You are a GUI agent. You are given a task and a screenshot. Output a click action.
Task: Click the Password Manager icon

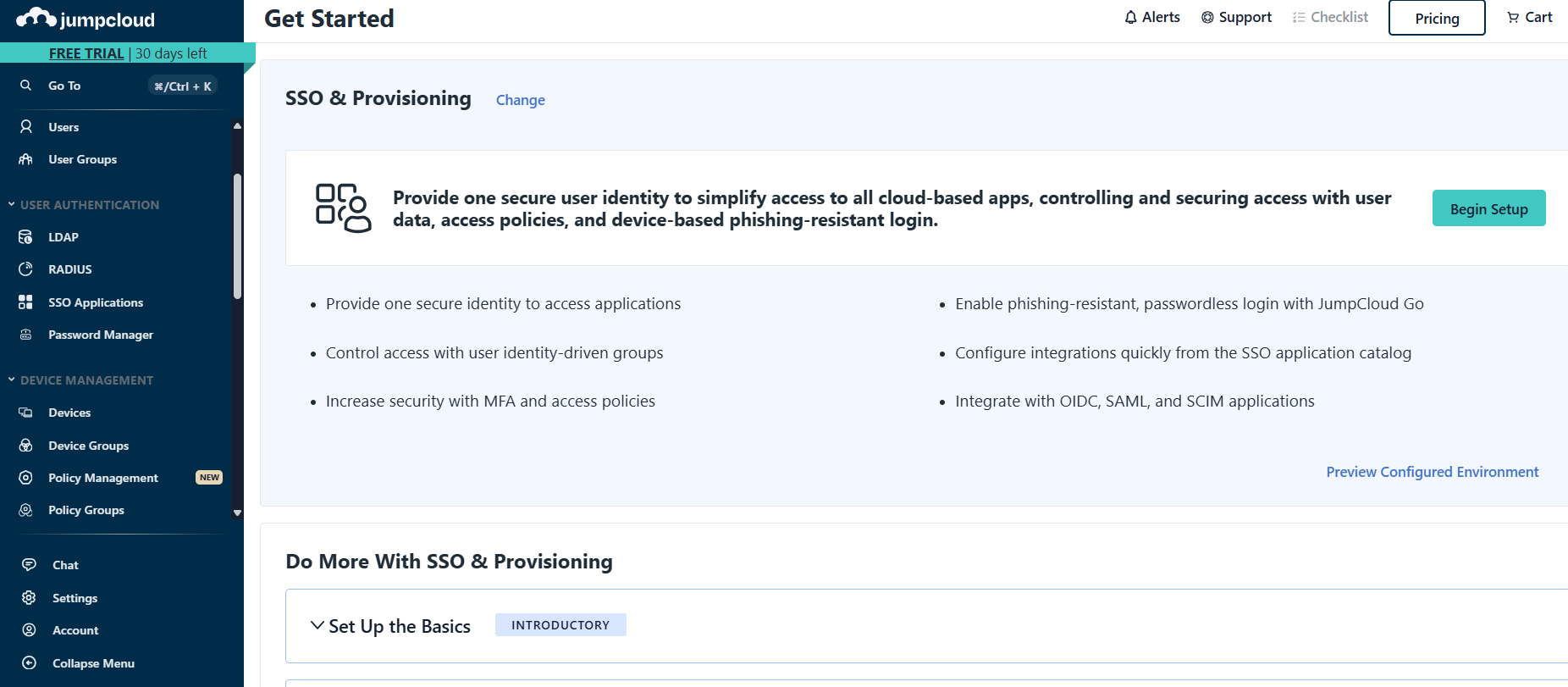[x=26, y=335]
